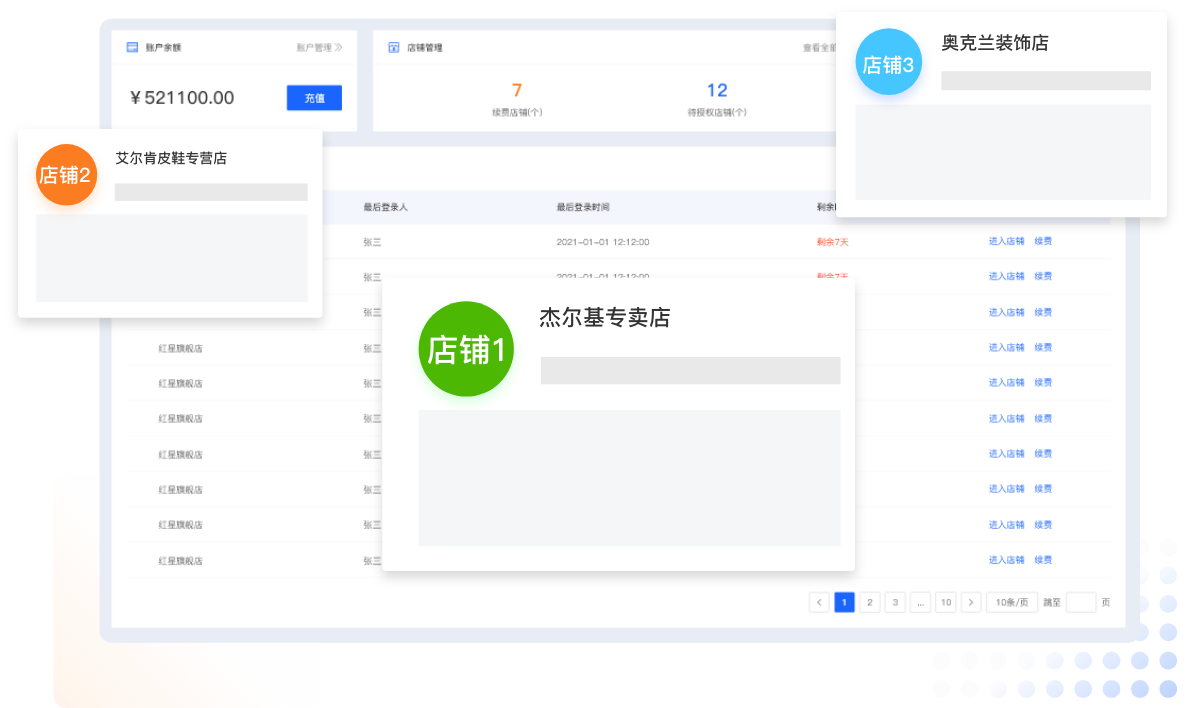This screenshot has width=1186, height=708.
Task: Click 进入店铺 link in first row
Action: point(1006,241)
